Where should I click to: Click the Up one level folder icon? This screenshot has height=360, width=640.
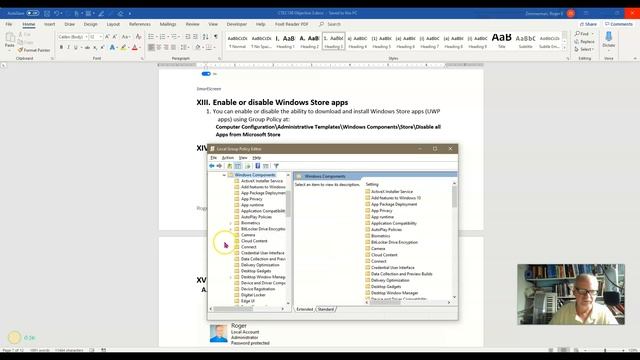point(229,166)
